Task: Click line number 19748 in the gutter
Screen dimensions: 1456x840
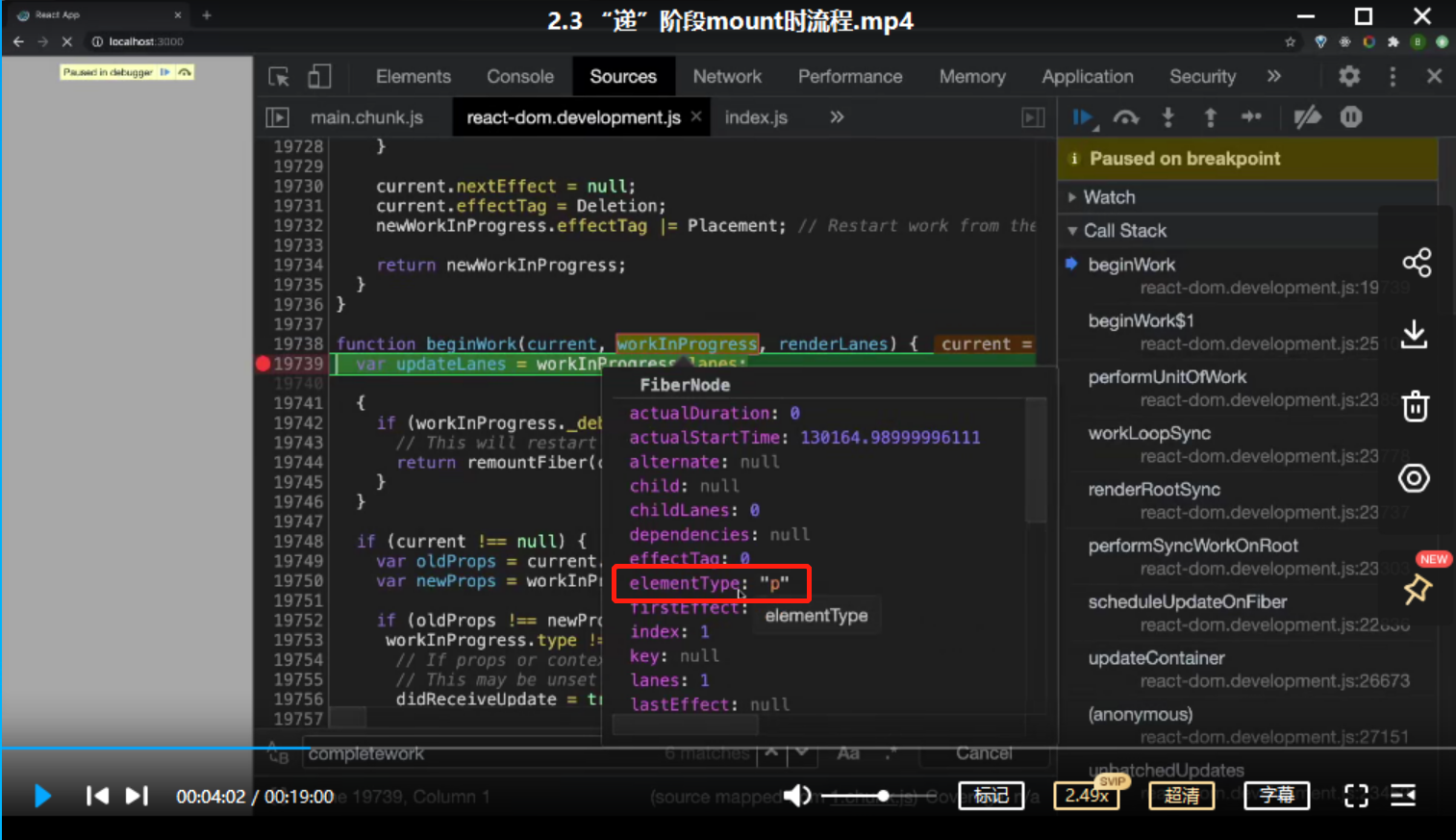Action: point(298,542)
